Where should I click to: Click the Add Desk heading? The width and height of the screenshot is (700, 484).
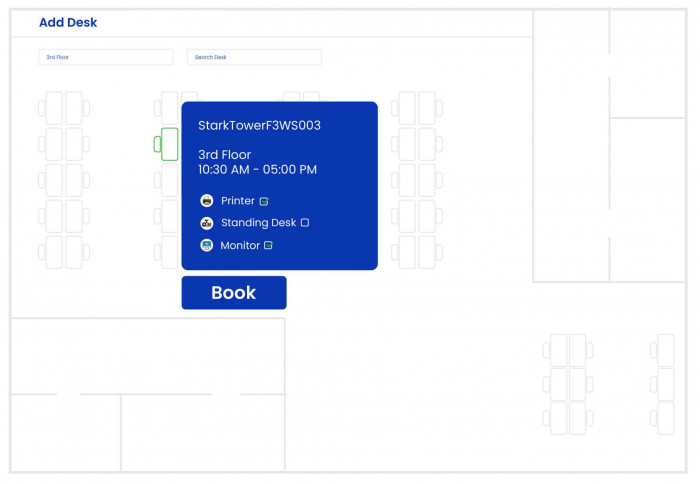click(x=68, y=22)
